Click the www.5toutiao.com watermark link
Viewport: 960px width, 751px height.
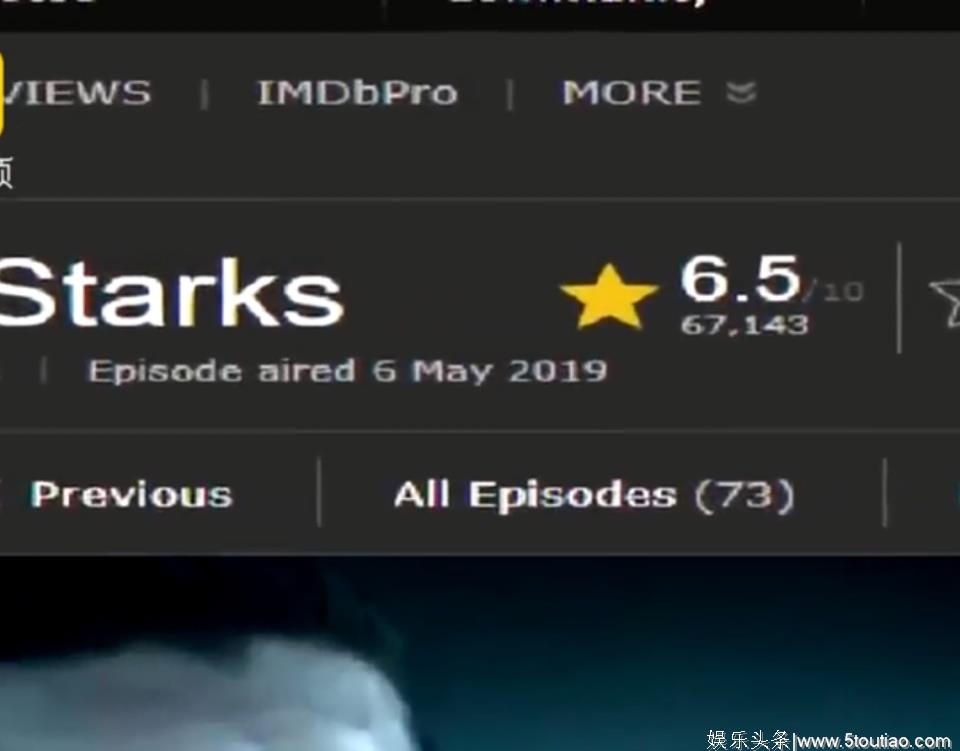tap(876, 741)
